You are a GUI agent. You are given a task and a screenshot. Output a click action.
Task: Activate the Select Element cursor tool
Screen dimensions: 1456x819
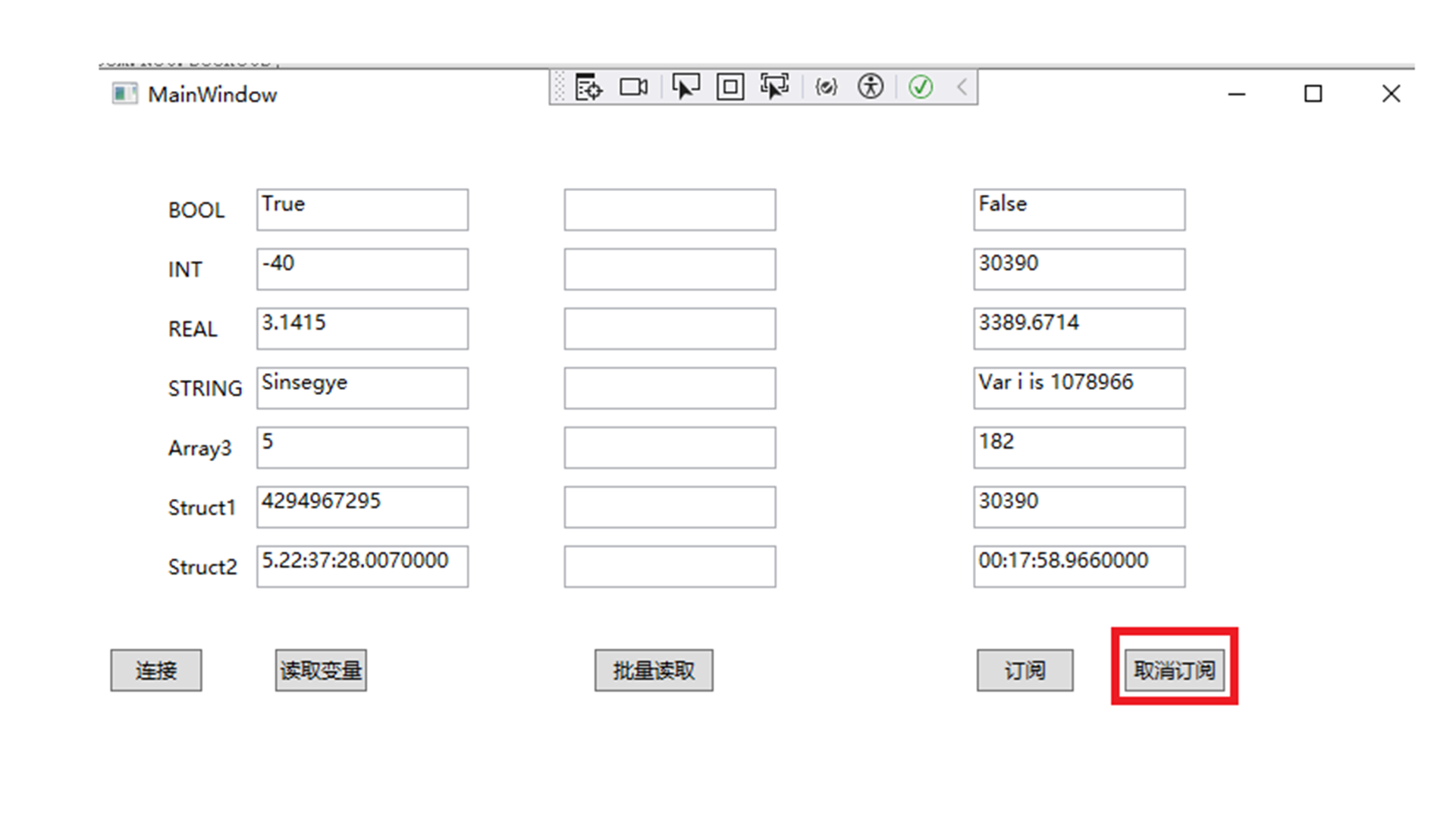pyautogui.click(x=686, y=87)
